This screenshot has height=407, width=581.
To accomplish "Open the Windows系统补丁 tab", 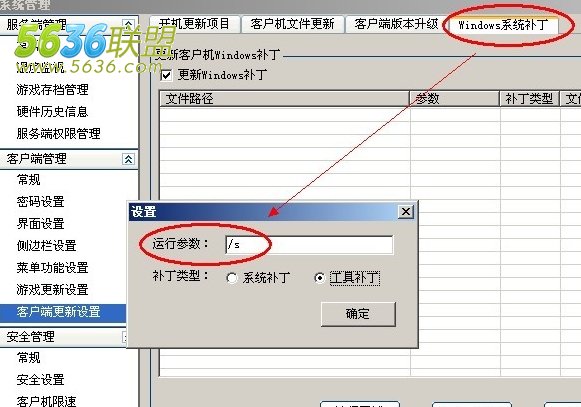I will pyautogui.click(x=502, y=25).
